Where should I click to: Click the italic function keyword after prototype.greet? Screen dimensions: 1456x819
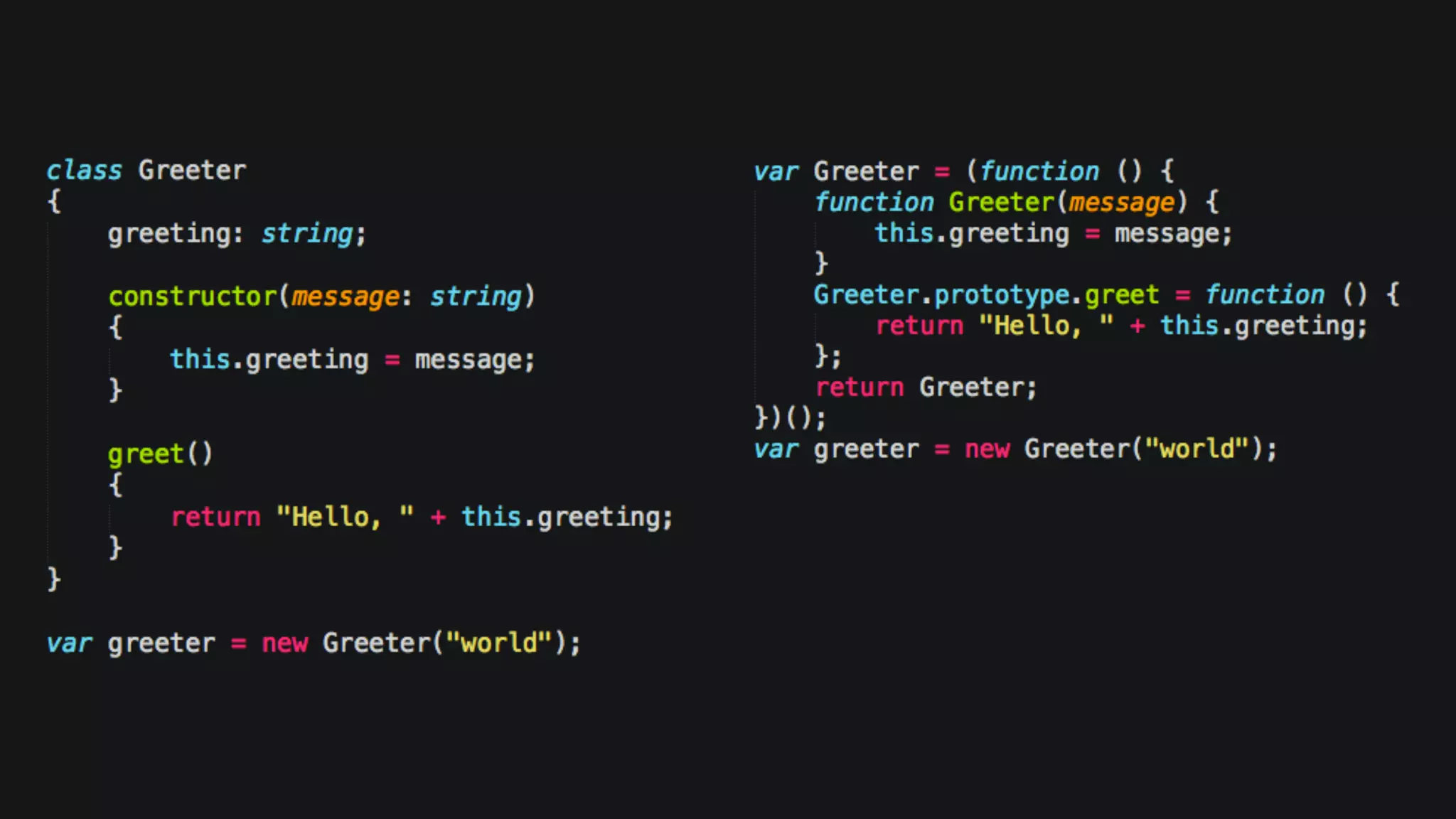pyautogui.click(x=1265, y=295)
